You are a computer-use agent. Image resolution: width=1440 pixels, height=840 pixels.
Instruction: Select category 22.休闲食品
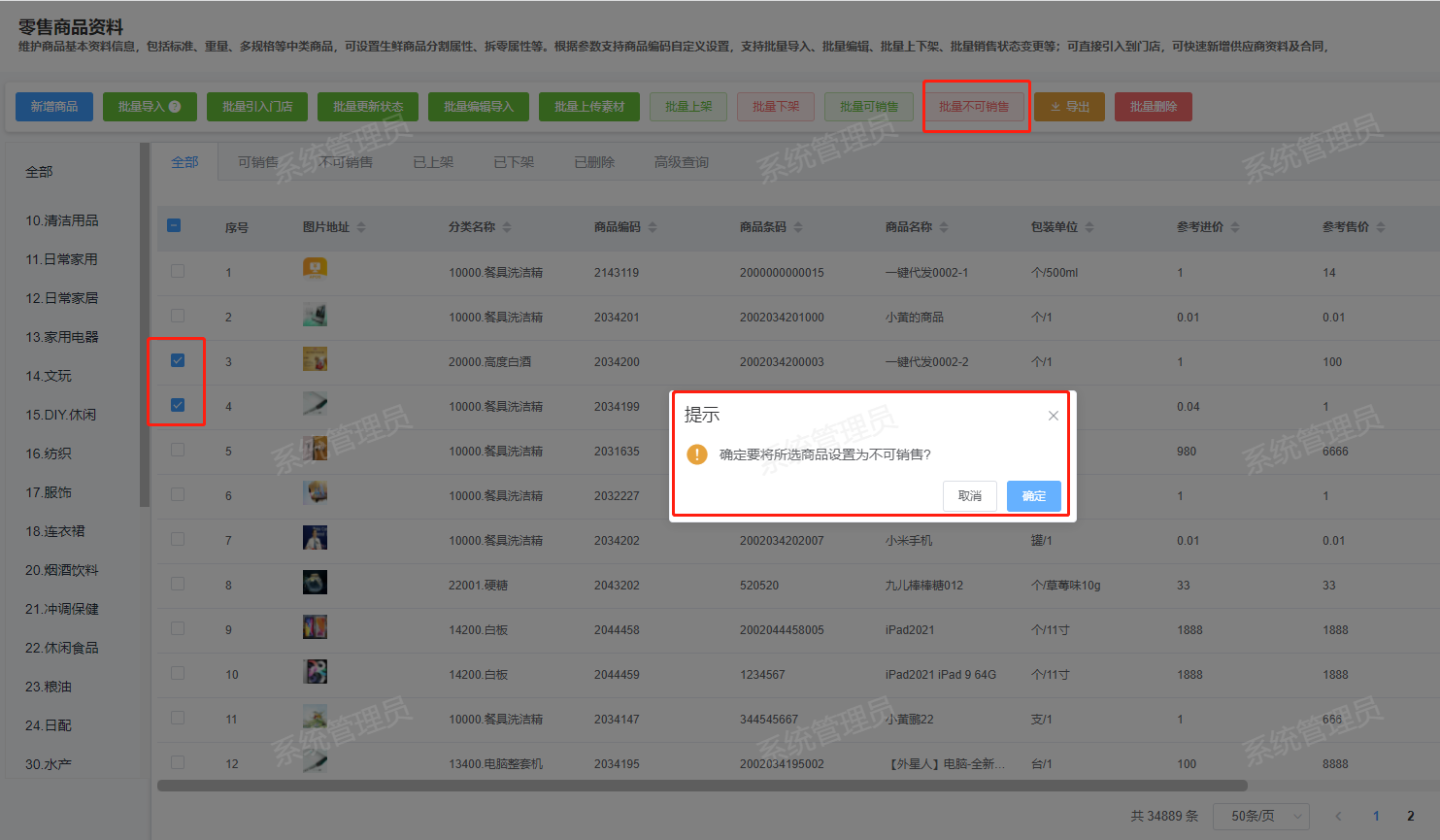(62, 648)
